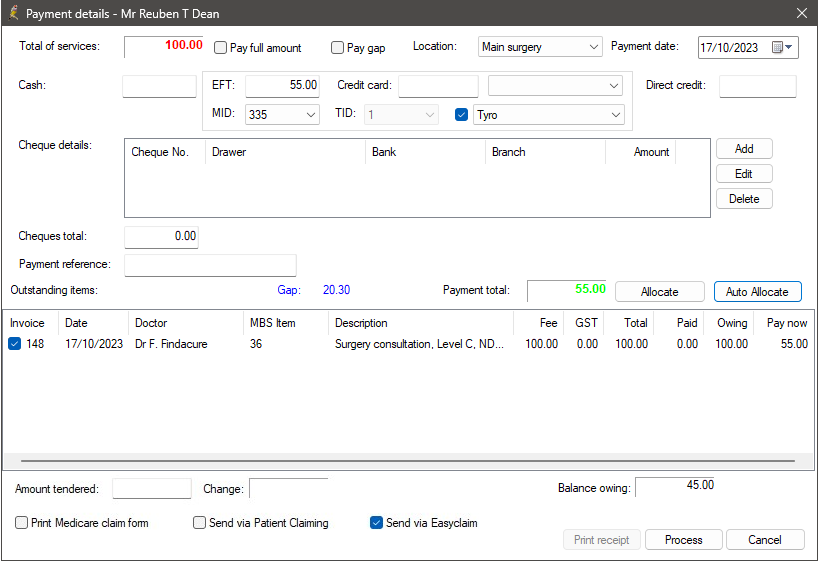The height and width of the screenshot is (561, 818).
Task: Click the horizontal scrollbar in items list
Action: 408,461
